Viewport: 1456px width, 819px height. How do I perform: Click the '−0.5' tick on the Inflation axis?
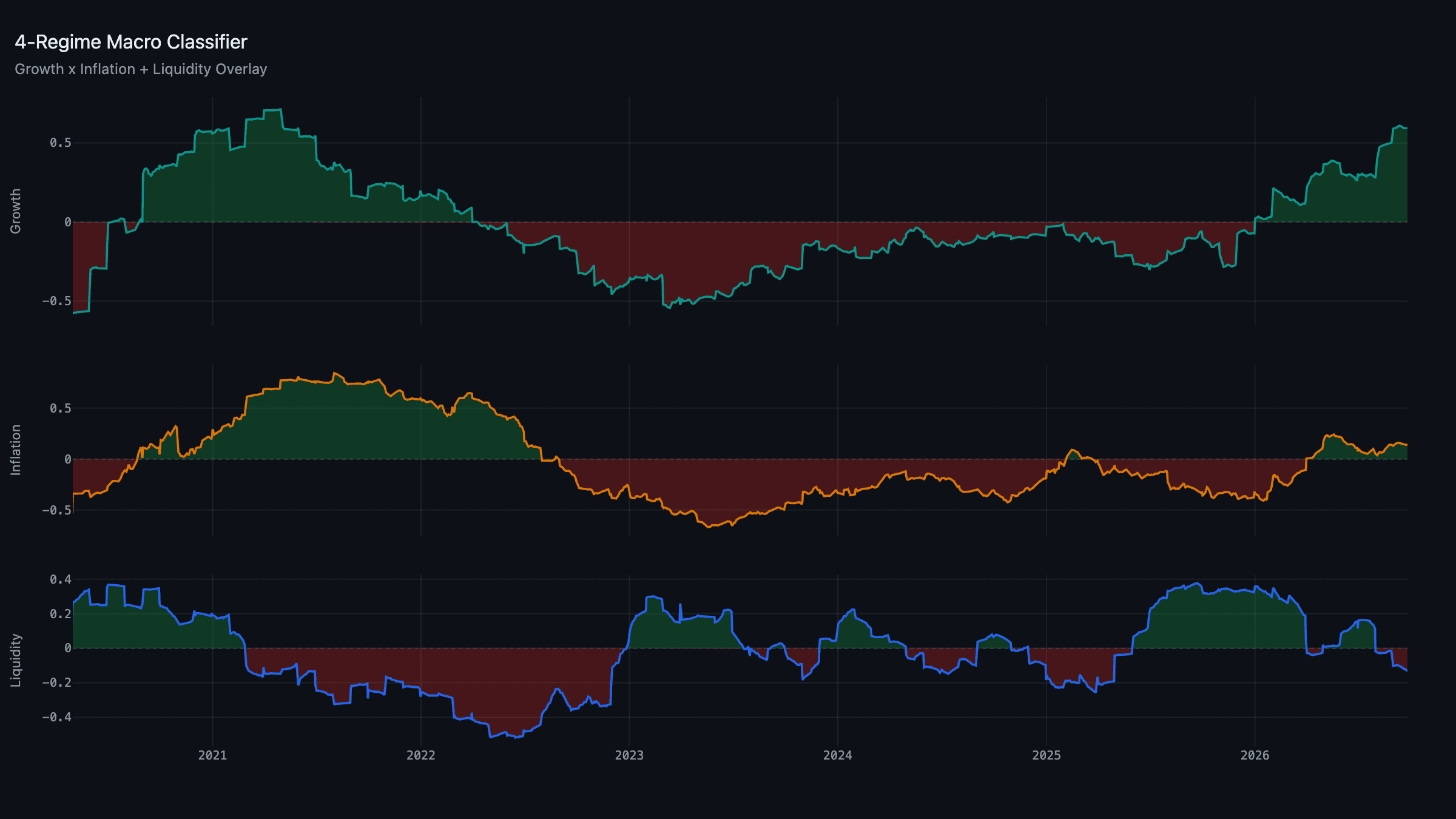[x=56, y=510]
